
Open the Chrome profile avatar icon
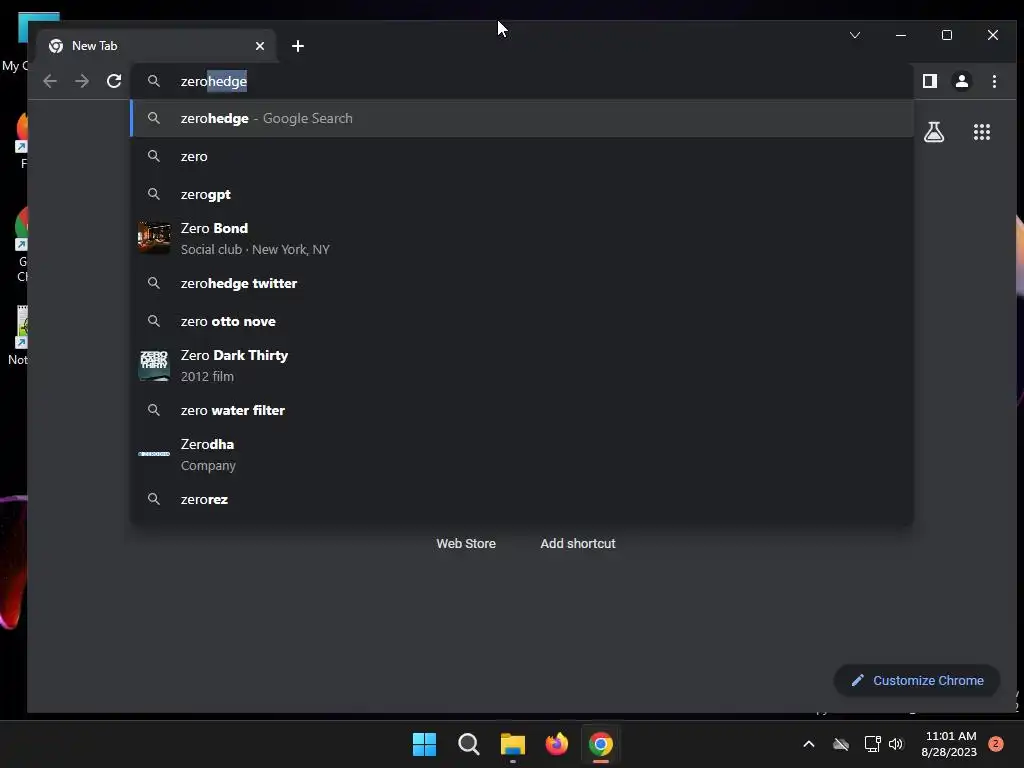coord(962,81)
